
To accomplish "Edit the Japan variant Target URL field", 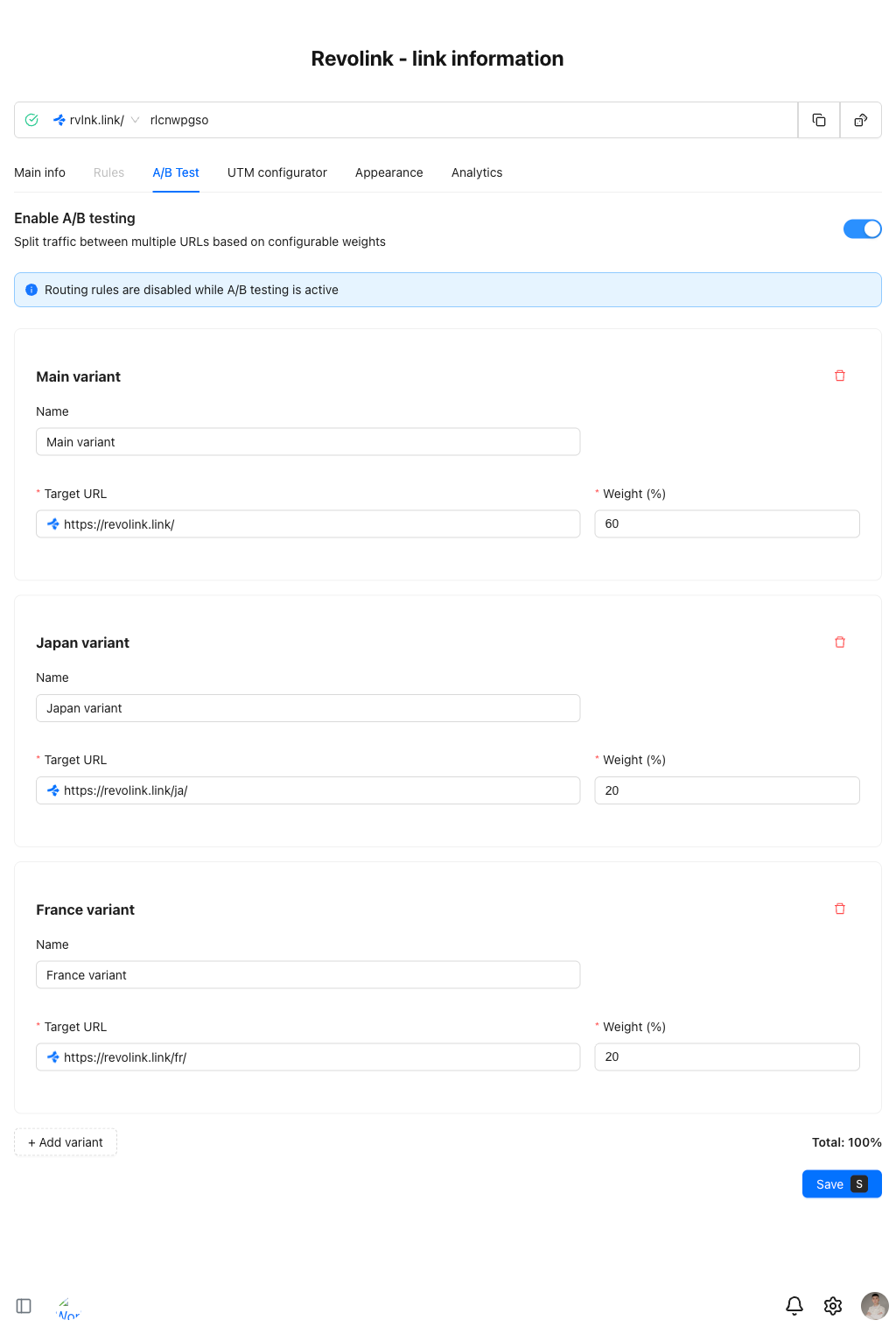I will 308,790.
